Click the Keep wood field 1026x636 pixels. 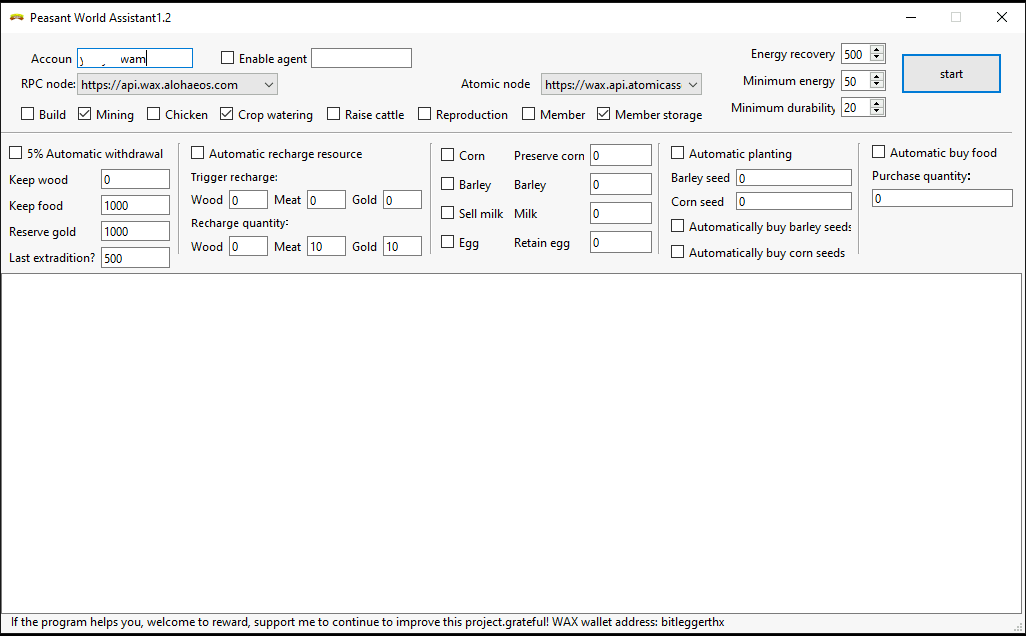pos(135,179)
